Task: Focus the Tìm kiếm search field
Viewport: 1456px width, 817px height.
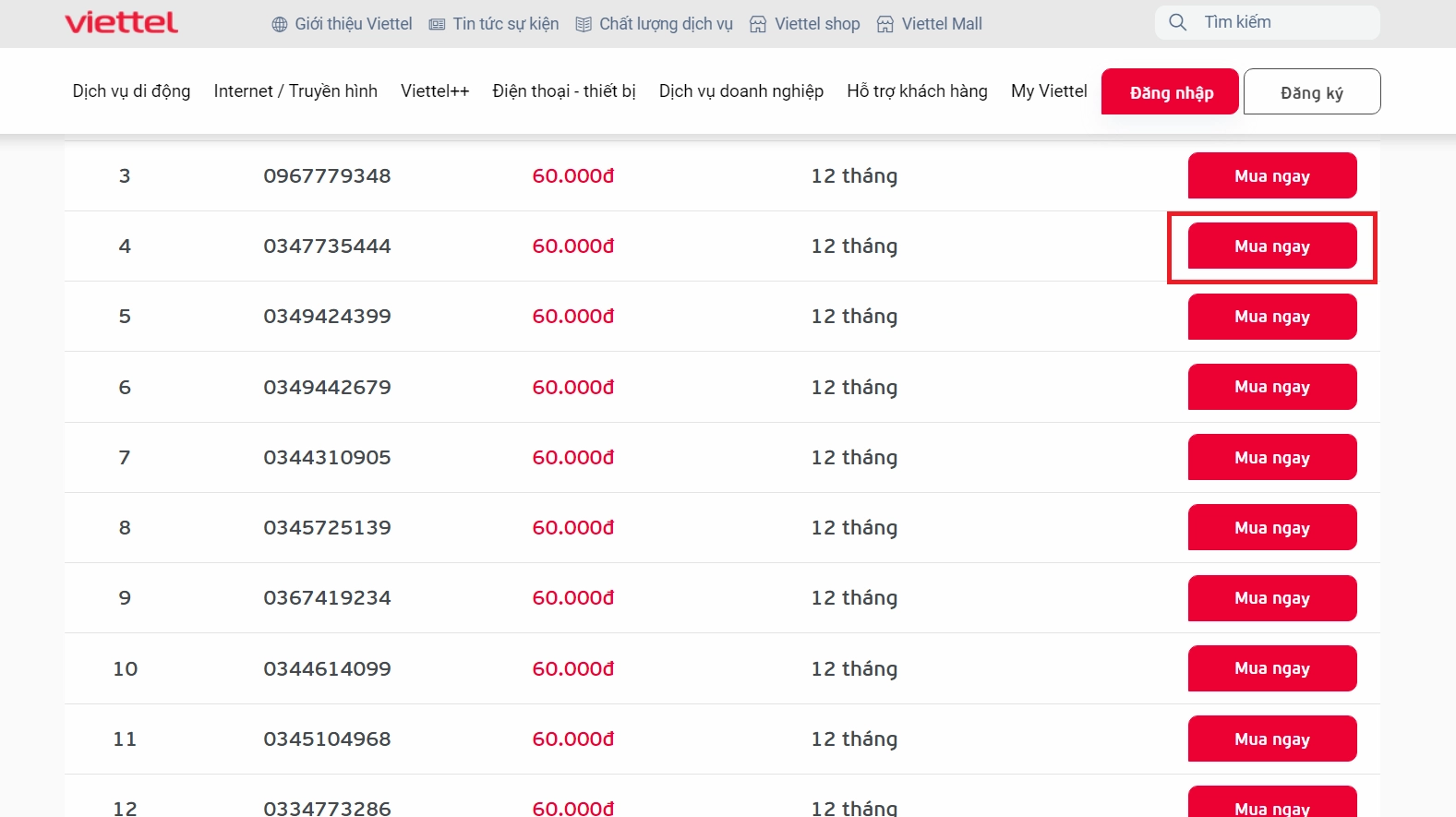Action: point(1267,22)
